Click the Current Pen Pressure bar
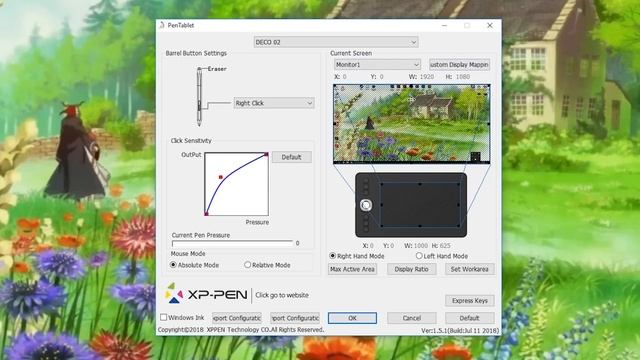The height and width of the screenshot is (360, 640). 232,243
